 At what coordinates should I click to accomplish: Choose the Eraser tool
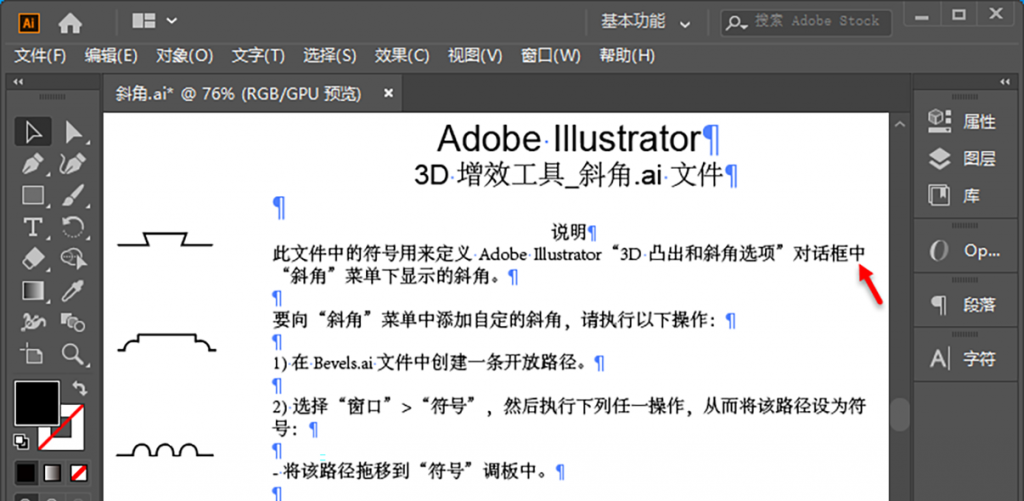tap(33, 259)
